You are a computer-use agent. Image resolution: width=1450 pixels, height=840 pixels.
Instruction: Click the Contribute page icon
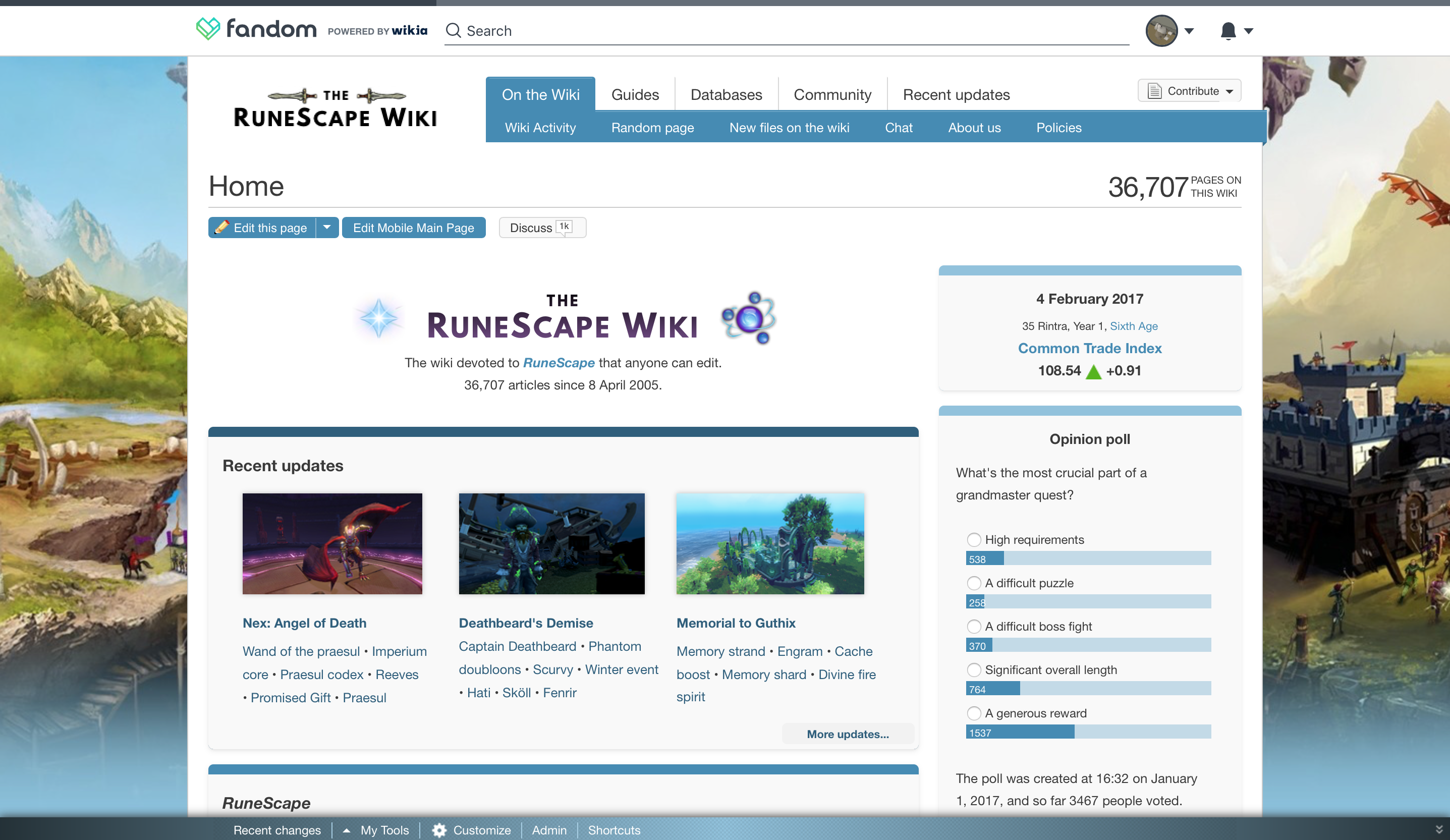coord(1154,91)
